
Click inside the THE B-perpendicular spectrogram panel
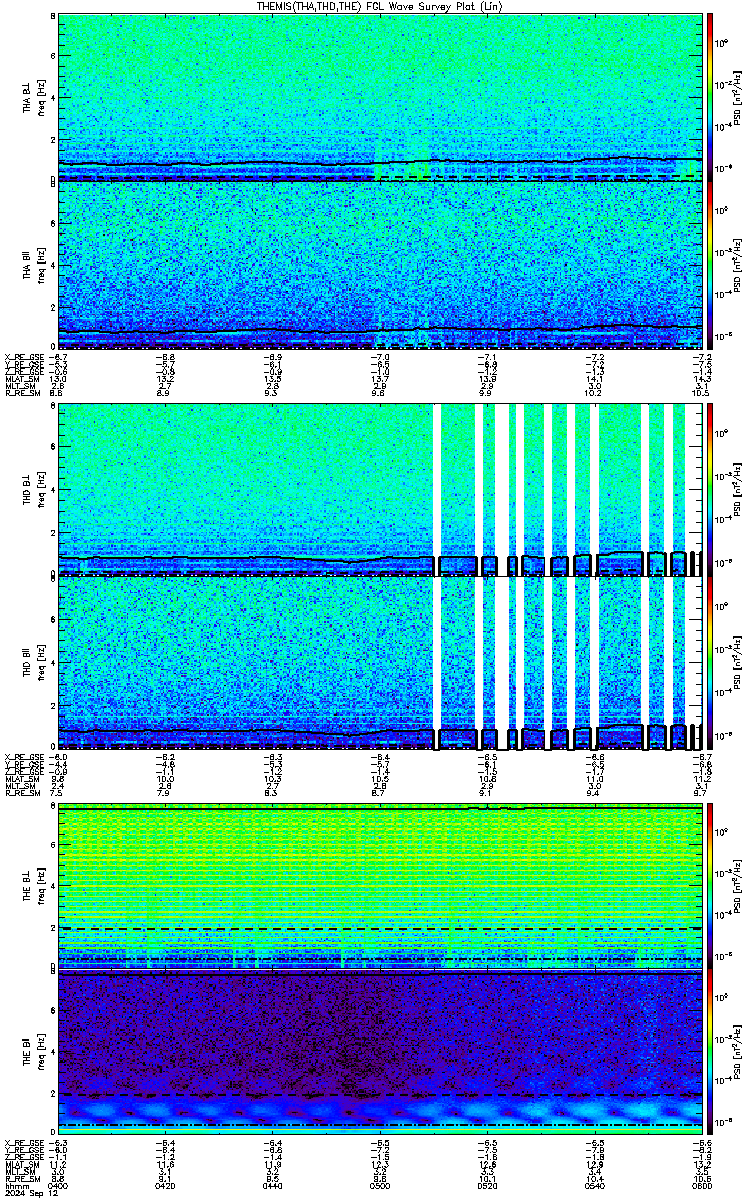tap(380, 886)
